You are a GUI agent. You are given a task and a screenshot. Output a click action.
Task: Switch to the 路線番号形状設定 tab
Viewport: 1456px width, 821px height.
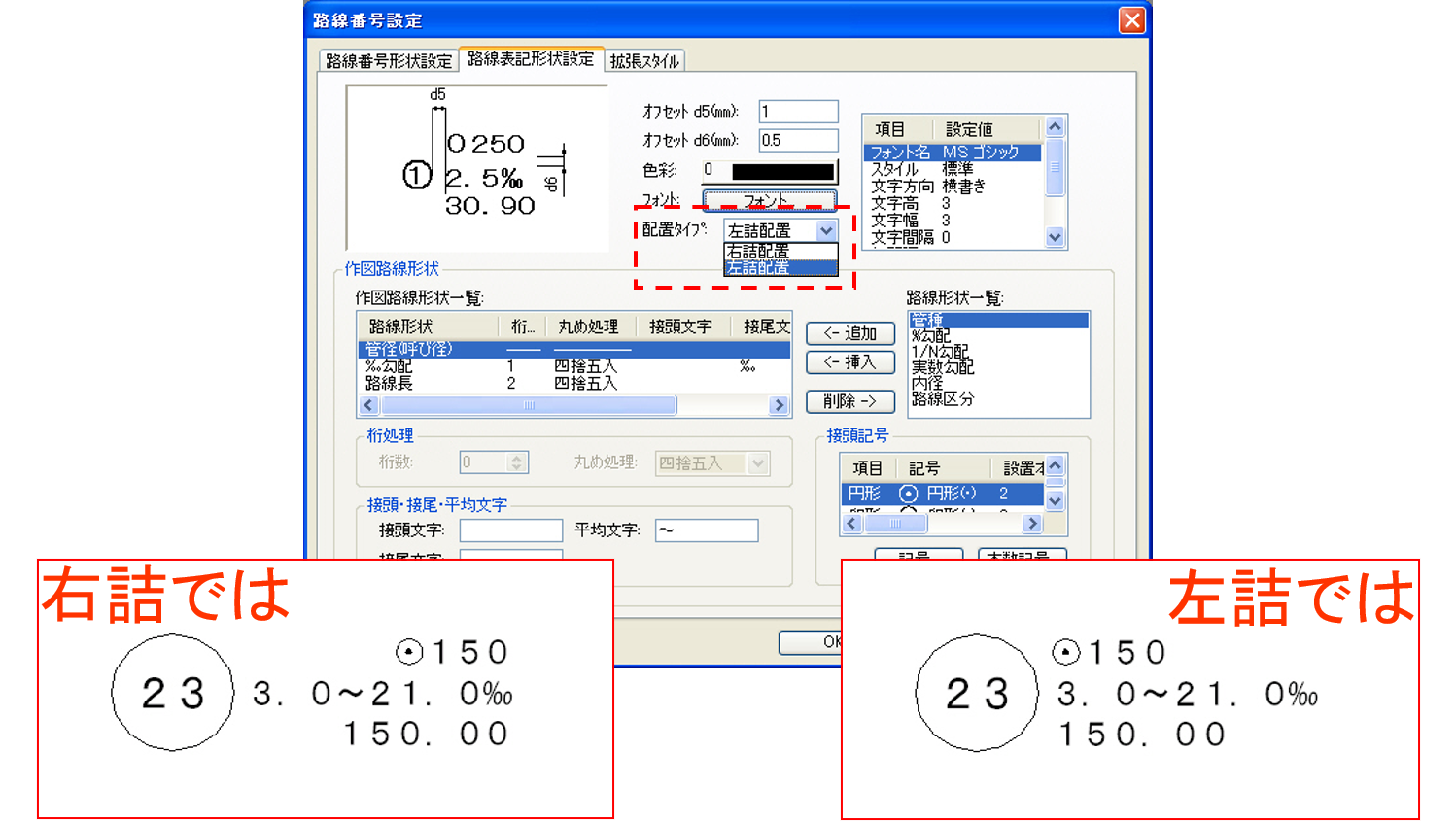(x=389, y=61)
